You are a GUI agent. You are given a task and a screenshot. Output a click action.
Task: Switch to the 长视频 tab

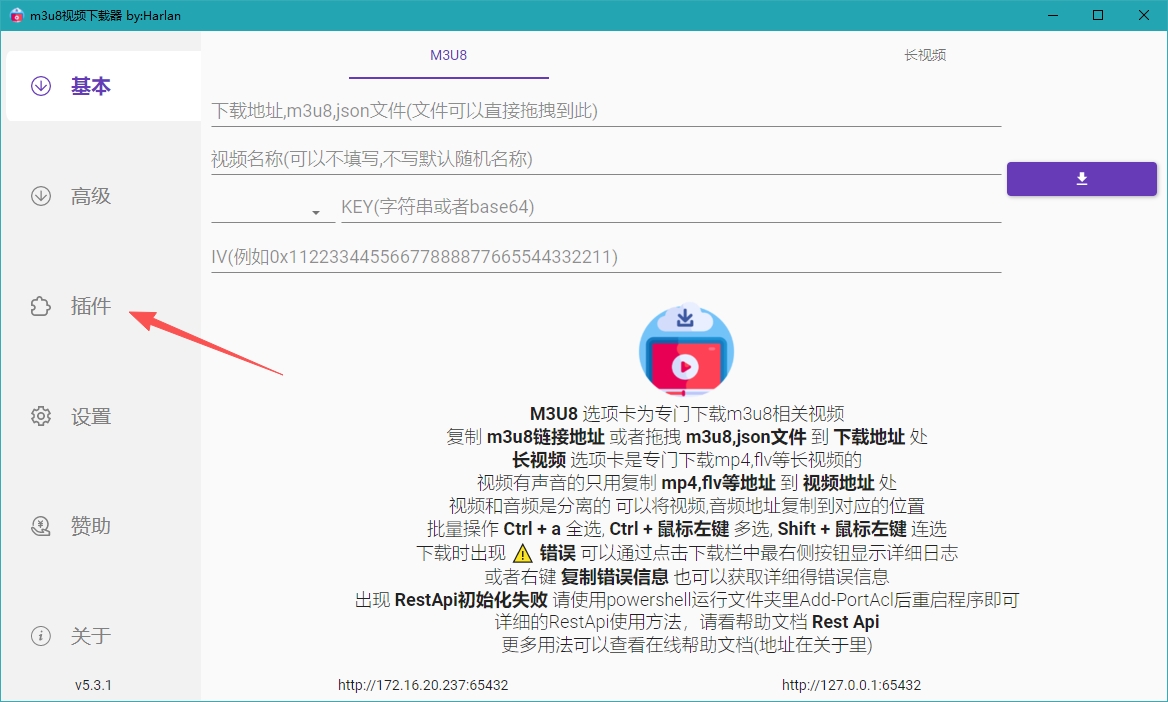click(x=925, y=55)
